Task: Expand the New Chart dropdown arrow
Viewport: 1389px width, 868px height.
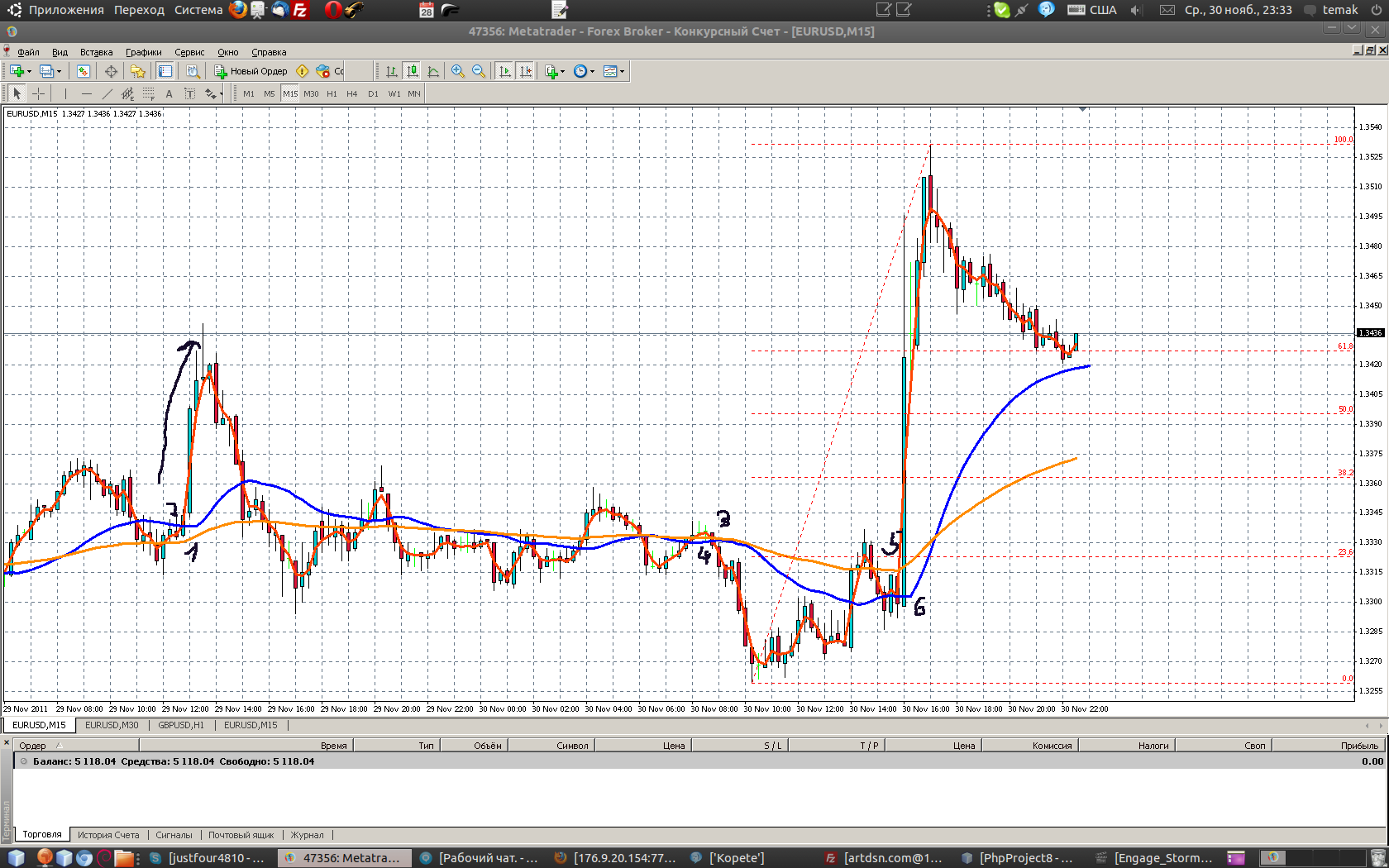Action: pos(29,72)
